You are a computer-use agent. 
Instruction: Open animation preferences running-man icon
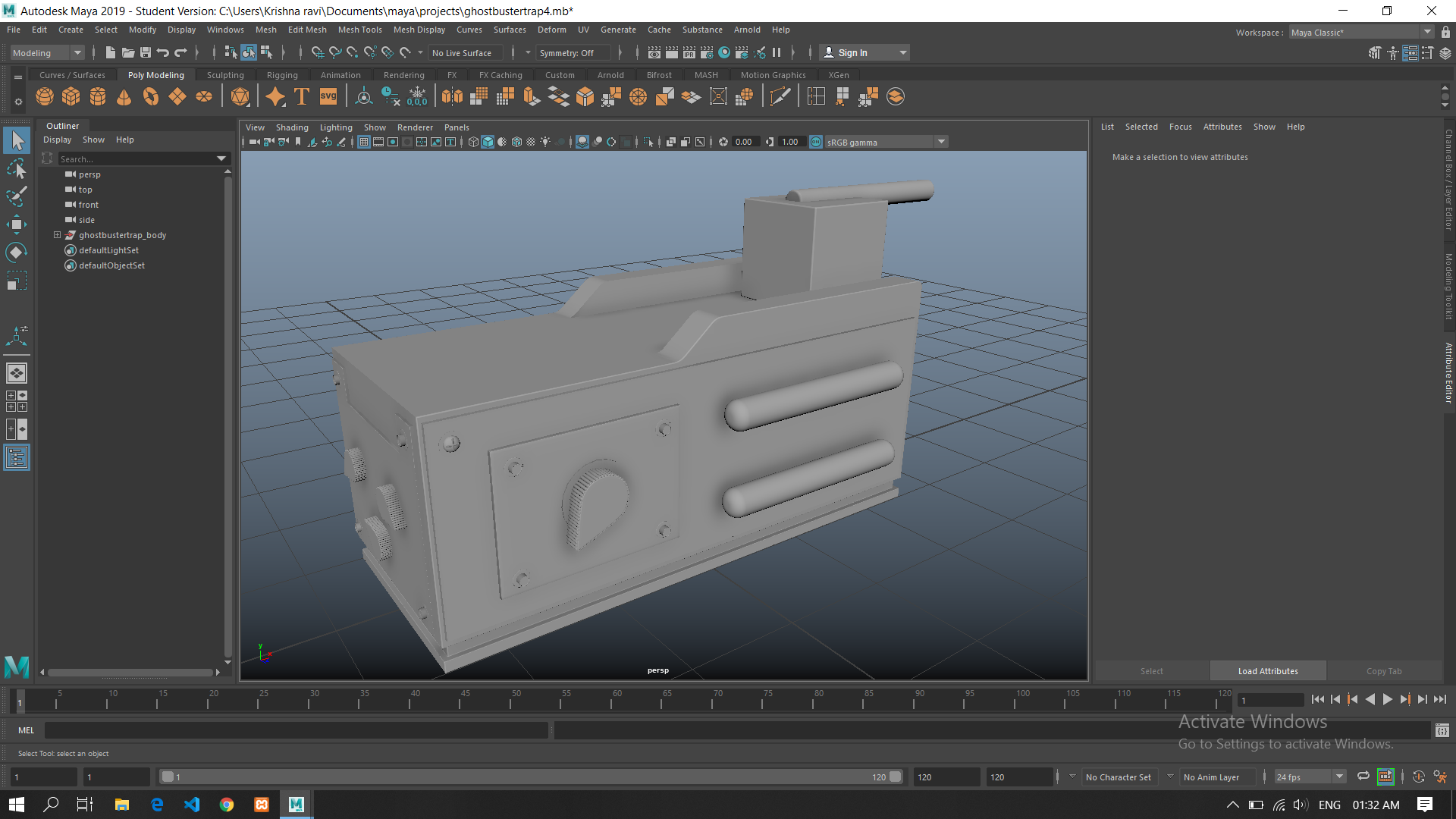tap(1440, 777)
